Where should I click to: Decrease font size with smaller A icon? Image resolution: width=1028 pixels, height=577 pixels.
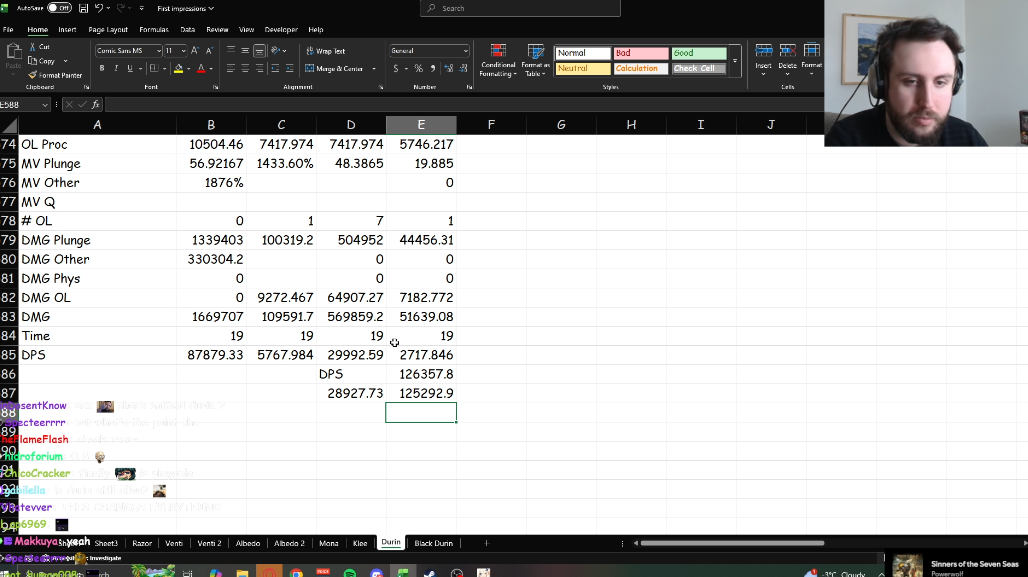point(209,50)
